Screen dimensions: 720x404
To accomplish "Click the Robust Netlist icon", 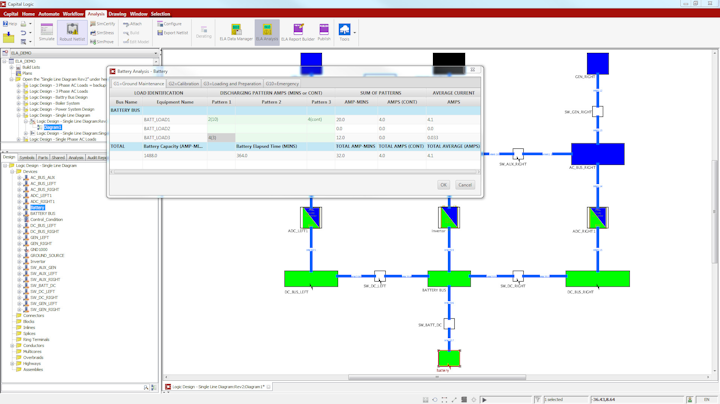I will coord(72,32).
